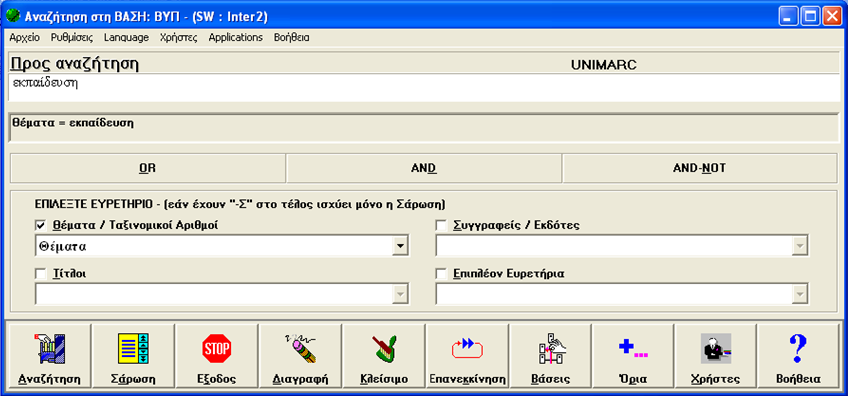Click the AND operator button
848x396 pixels.
tap(424, 168)
